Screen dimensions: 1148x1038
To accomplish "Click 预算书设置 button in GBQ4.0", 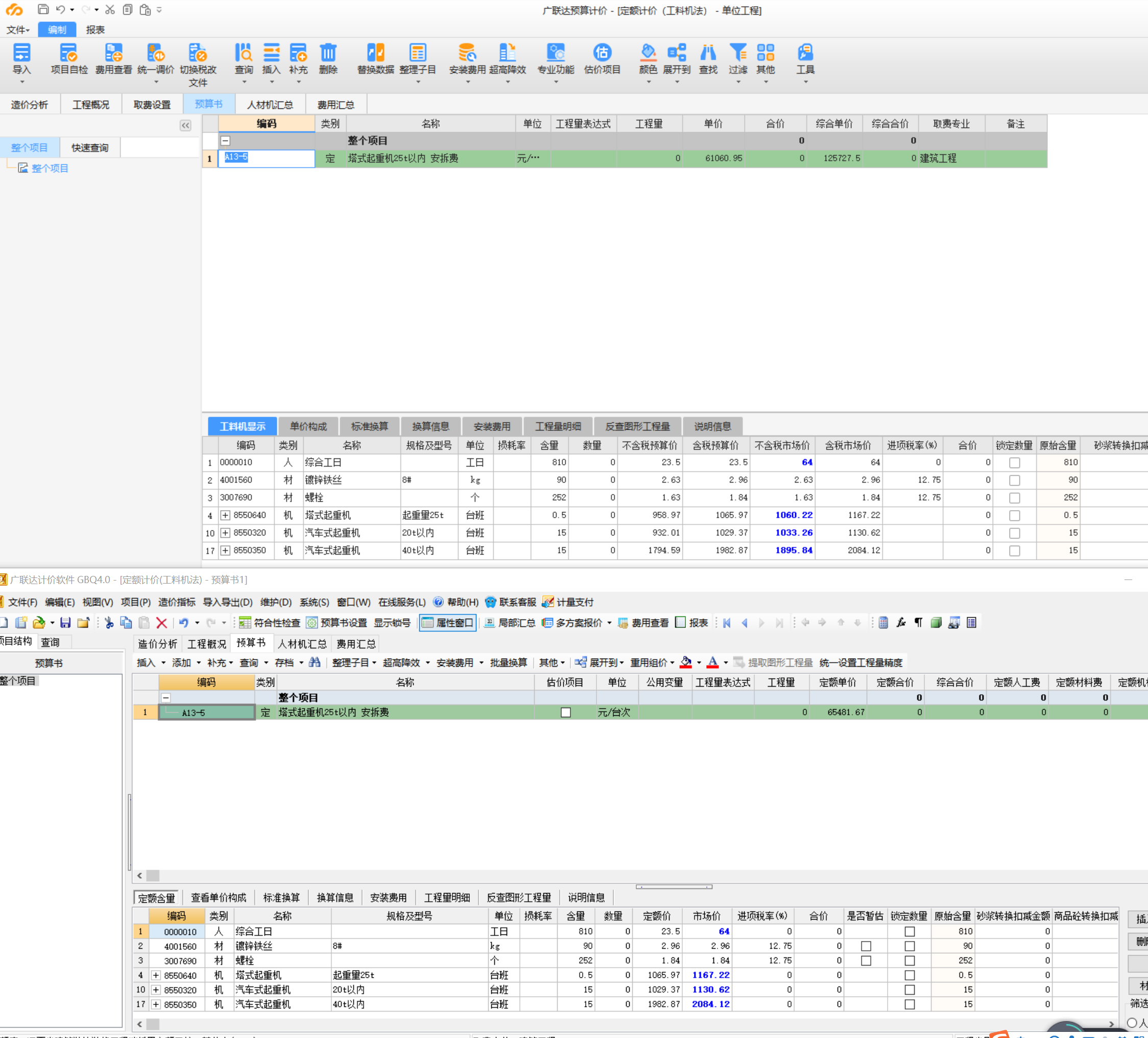I will [x=337, y=623].
